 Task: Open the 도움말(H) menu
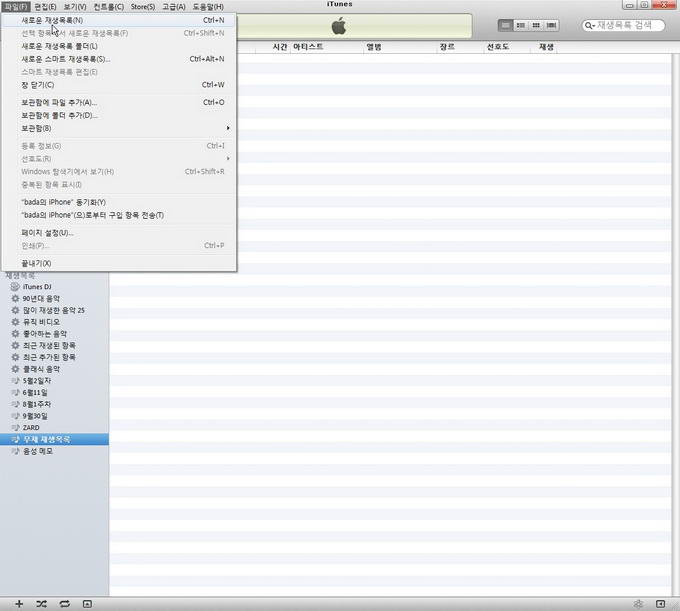click(x=208, y=7)
